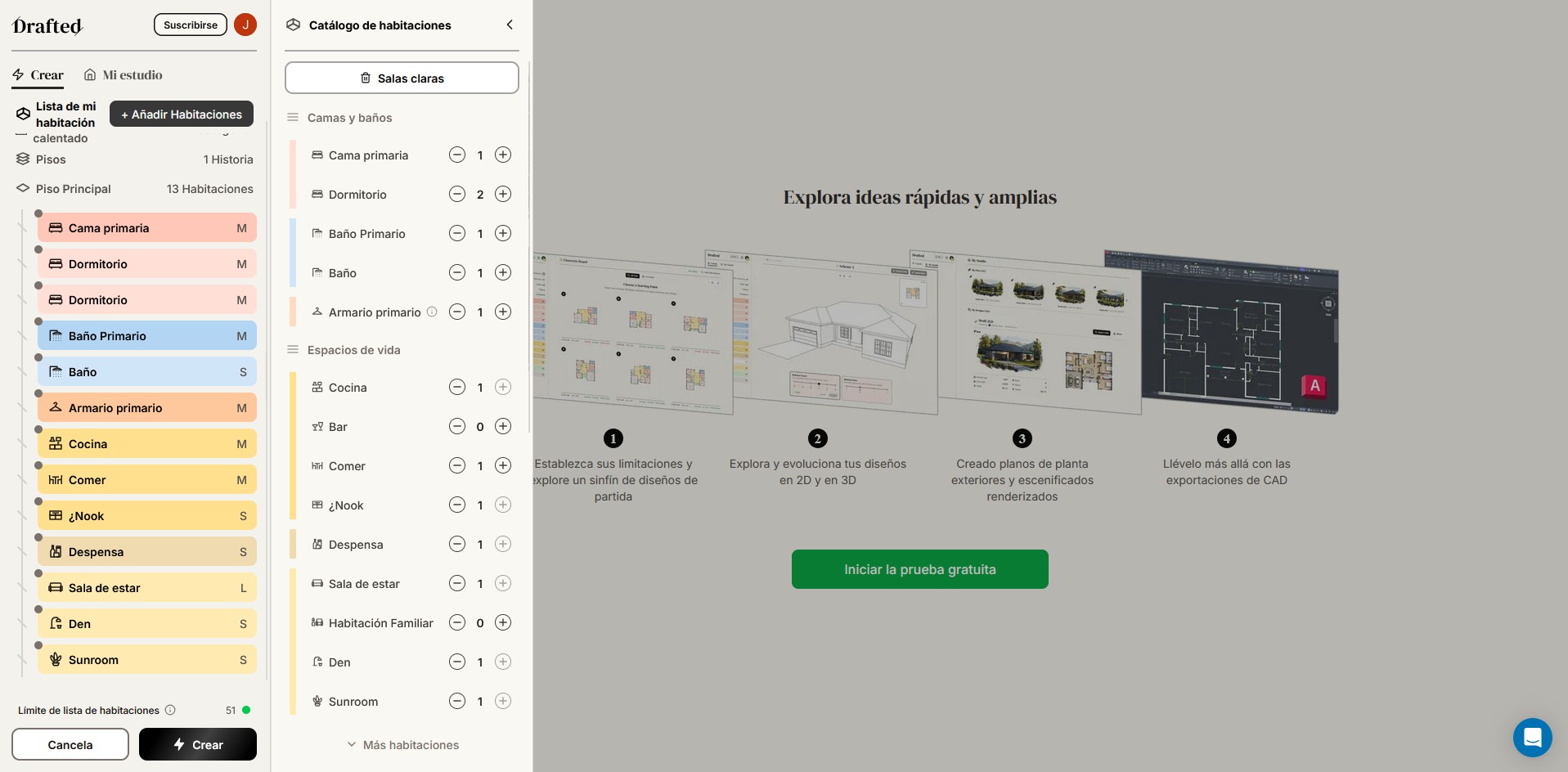Add a Habitación Familiar using plus icon
1568x772 pixels.
click(x=503, y=622)
